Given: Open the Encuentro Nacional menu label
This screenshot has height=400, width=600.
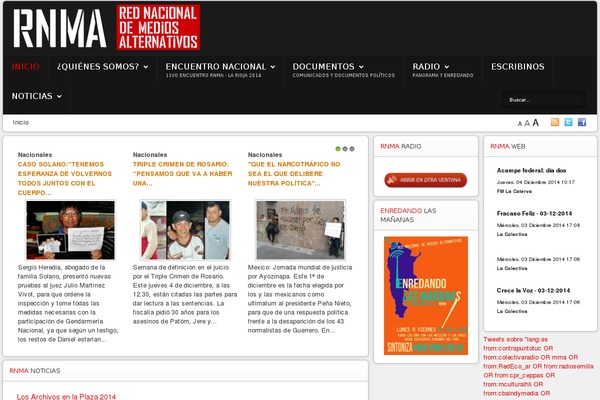Looking at the screenshot, I should point(216,67).
